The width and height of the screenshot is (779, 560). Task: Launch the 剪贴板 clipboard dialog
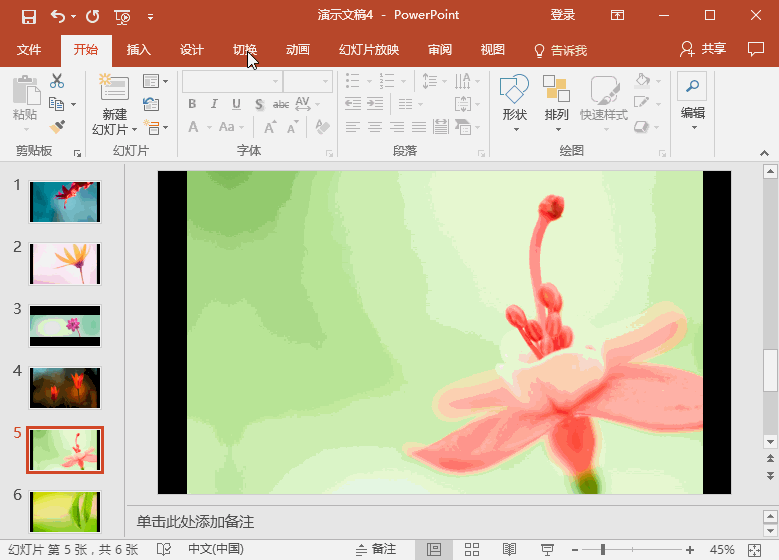pos(77,154)
